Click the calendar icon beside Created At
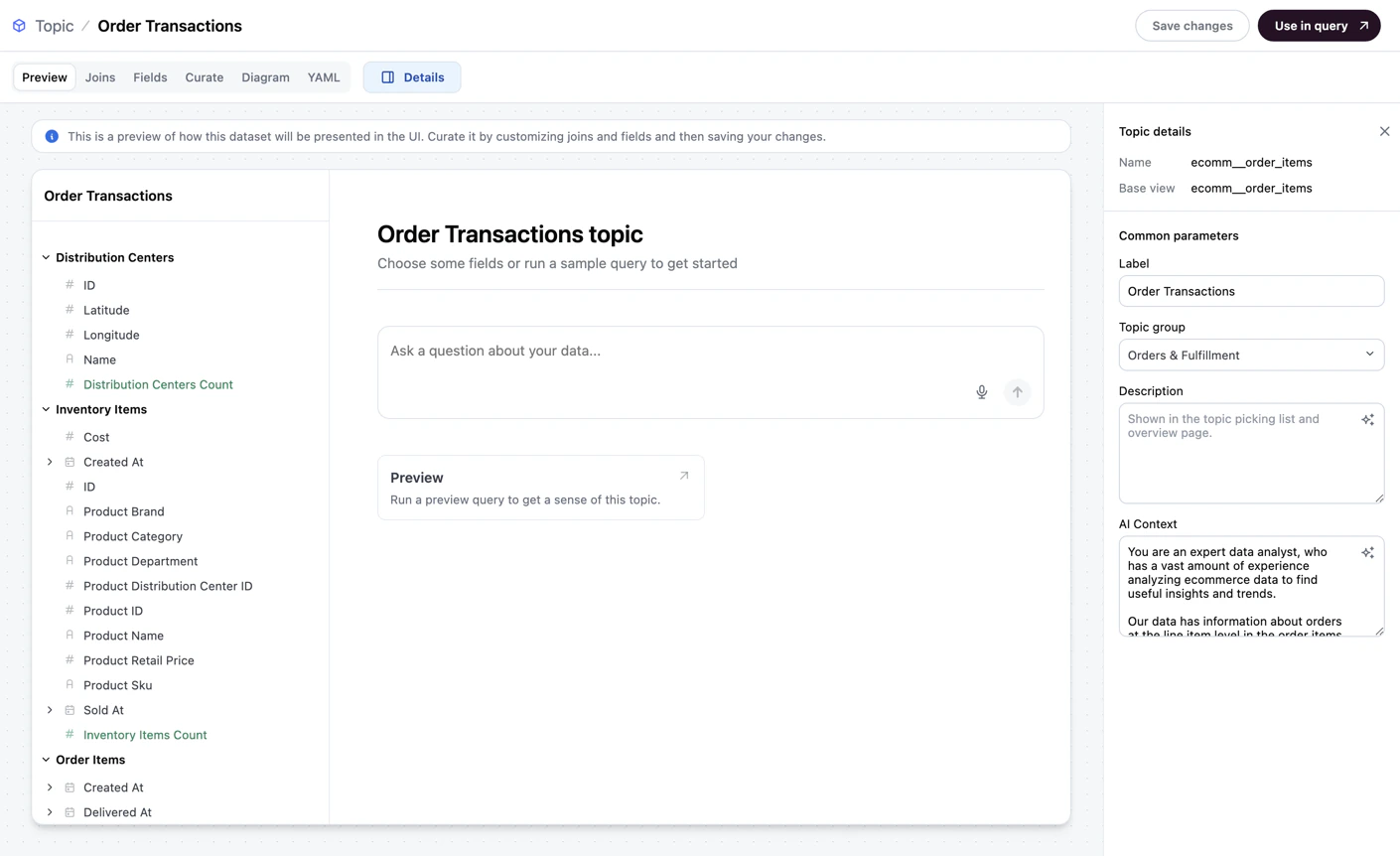This screenshot has width=1400, height=856. [x=68, y=462]
